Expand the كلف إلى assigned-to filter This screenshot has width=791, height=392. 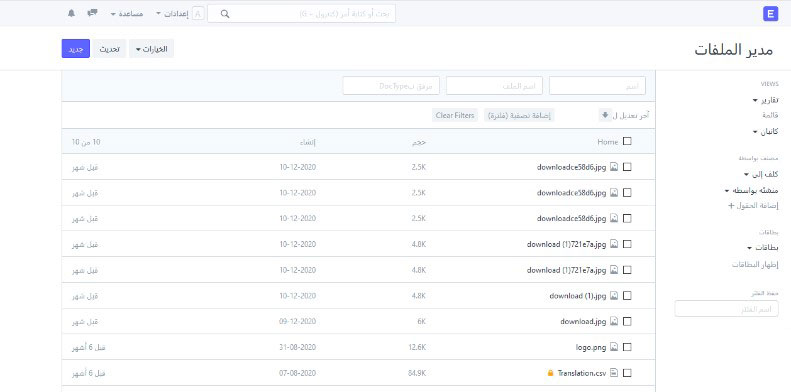(x=761, y=175)
